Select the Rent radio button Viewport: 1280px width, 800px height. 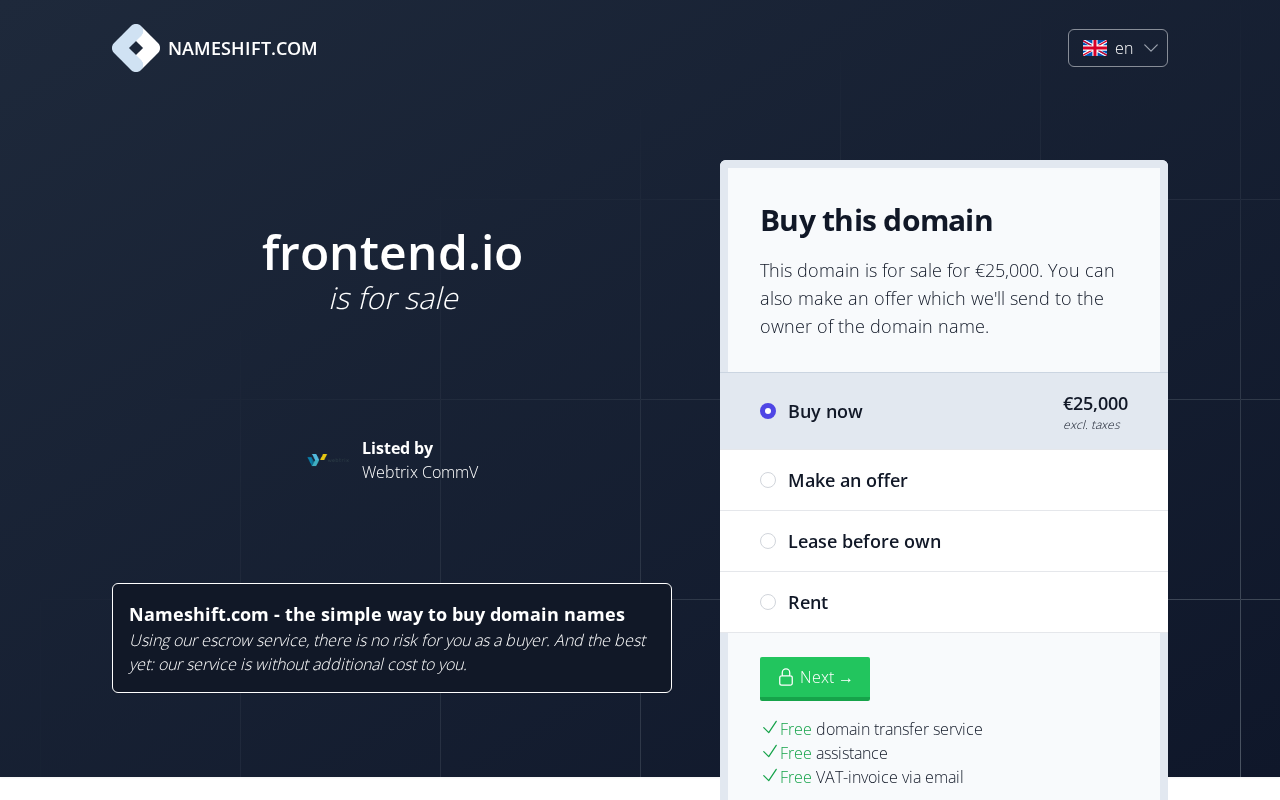pyautogui.click(x=768, y=602)
